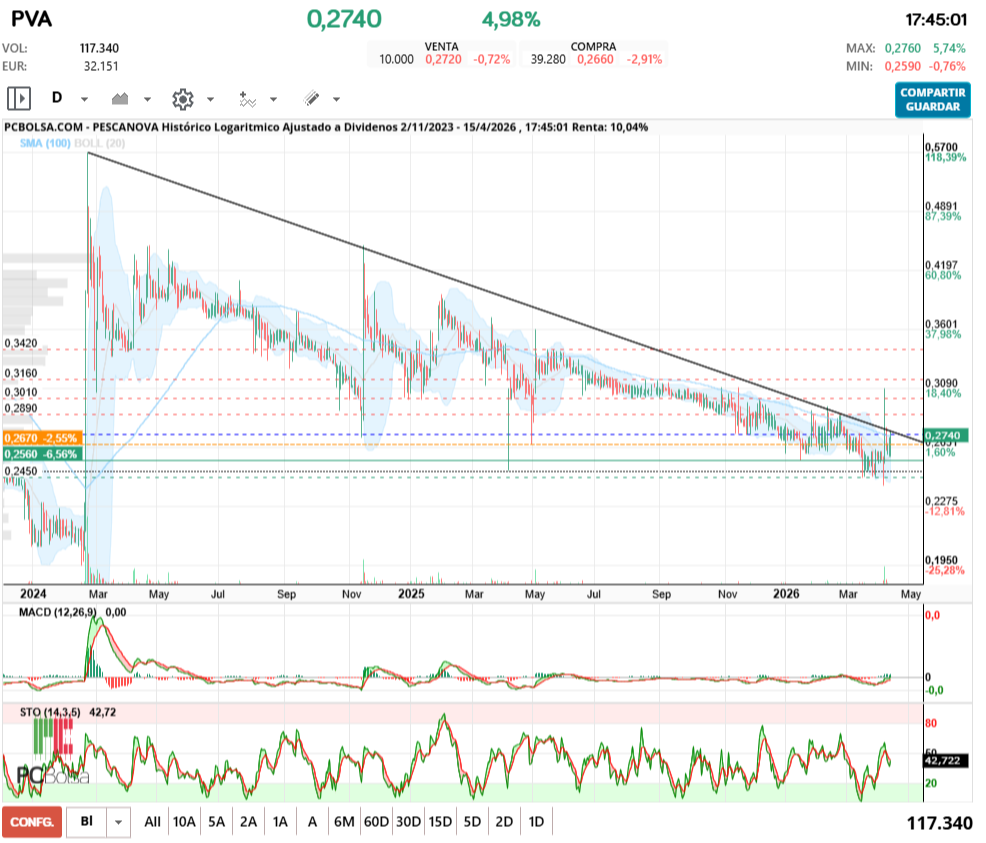Click the 0,3010 level label
986x843 pixels.
coord(21,392)
